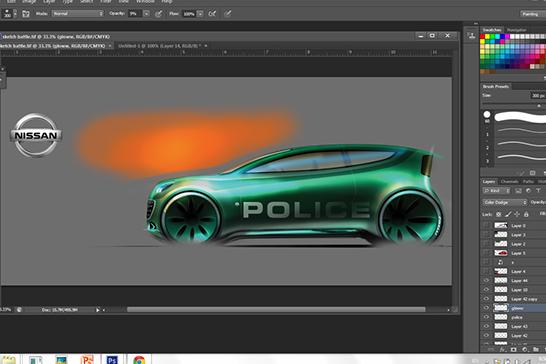Click the Painting workspace button
Screen dimensions: 546x364
531,14
